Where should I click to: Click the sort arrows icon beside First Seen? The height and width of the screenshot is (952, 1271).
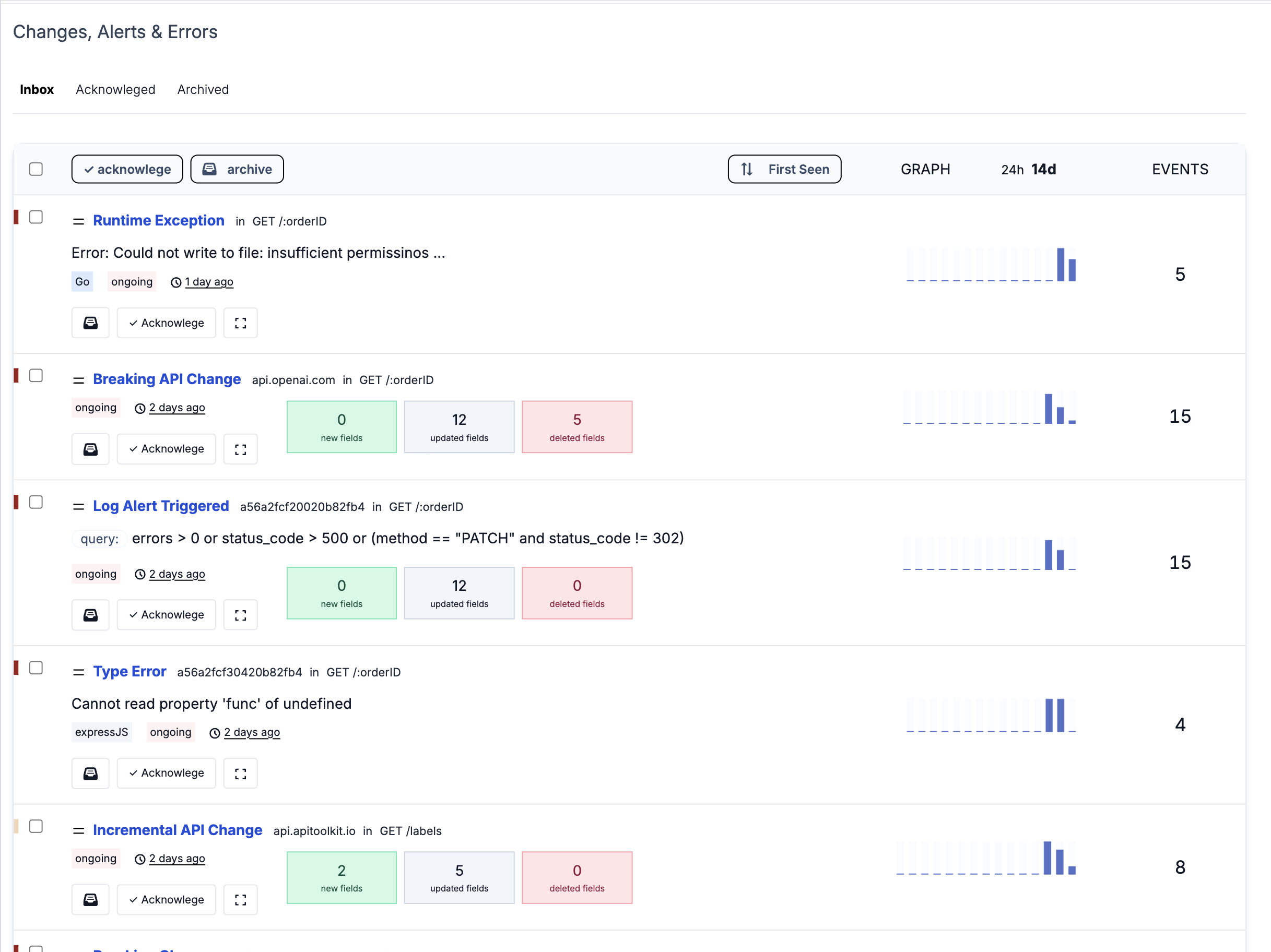746,169
